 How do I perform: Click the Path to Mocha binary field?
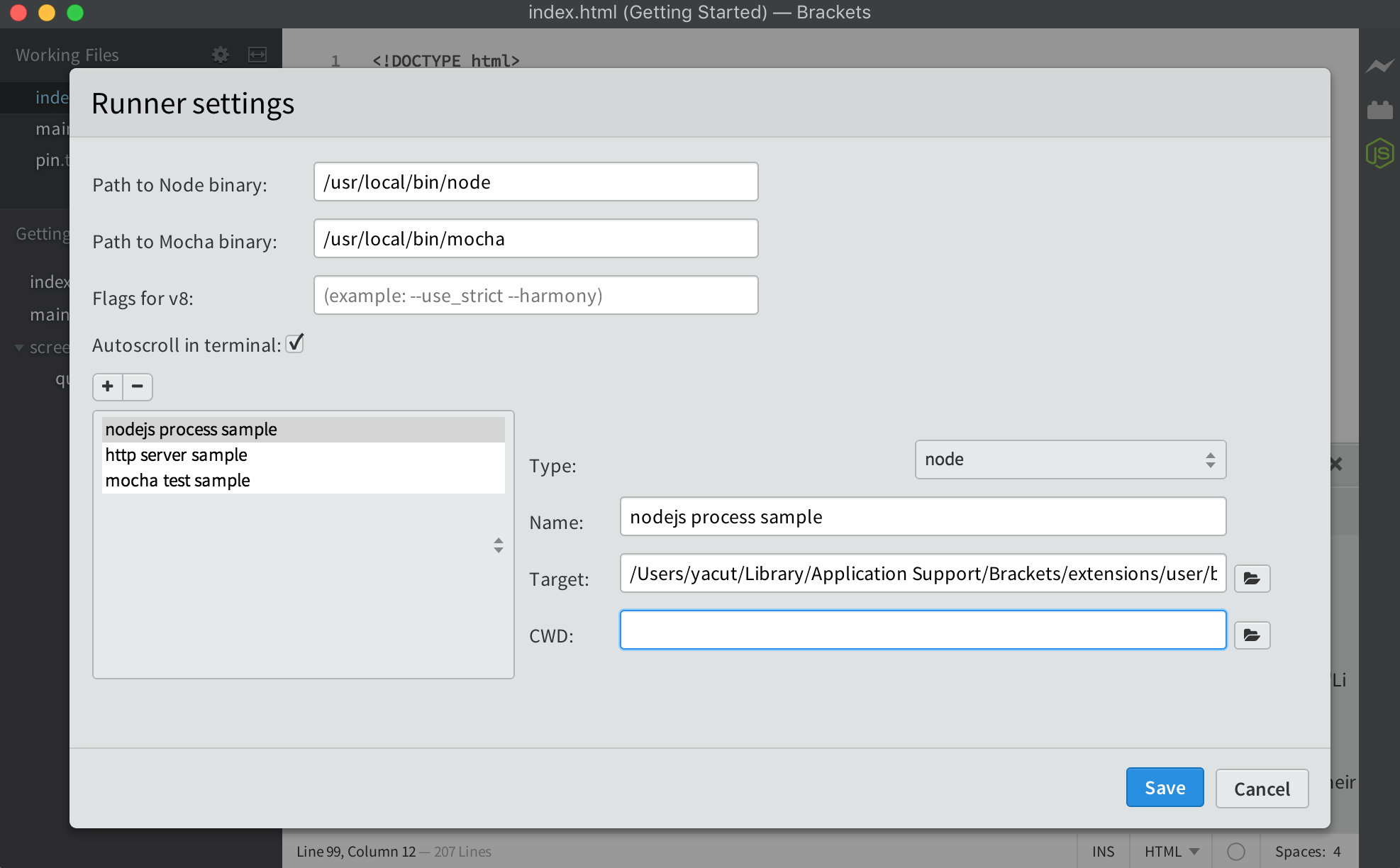pyautogui.click(x=535, y=239)
